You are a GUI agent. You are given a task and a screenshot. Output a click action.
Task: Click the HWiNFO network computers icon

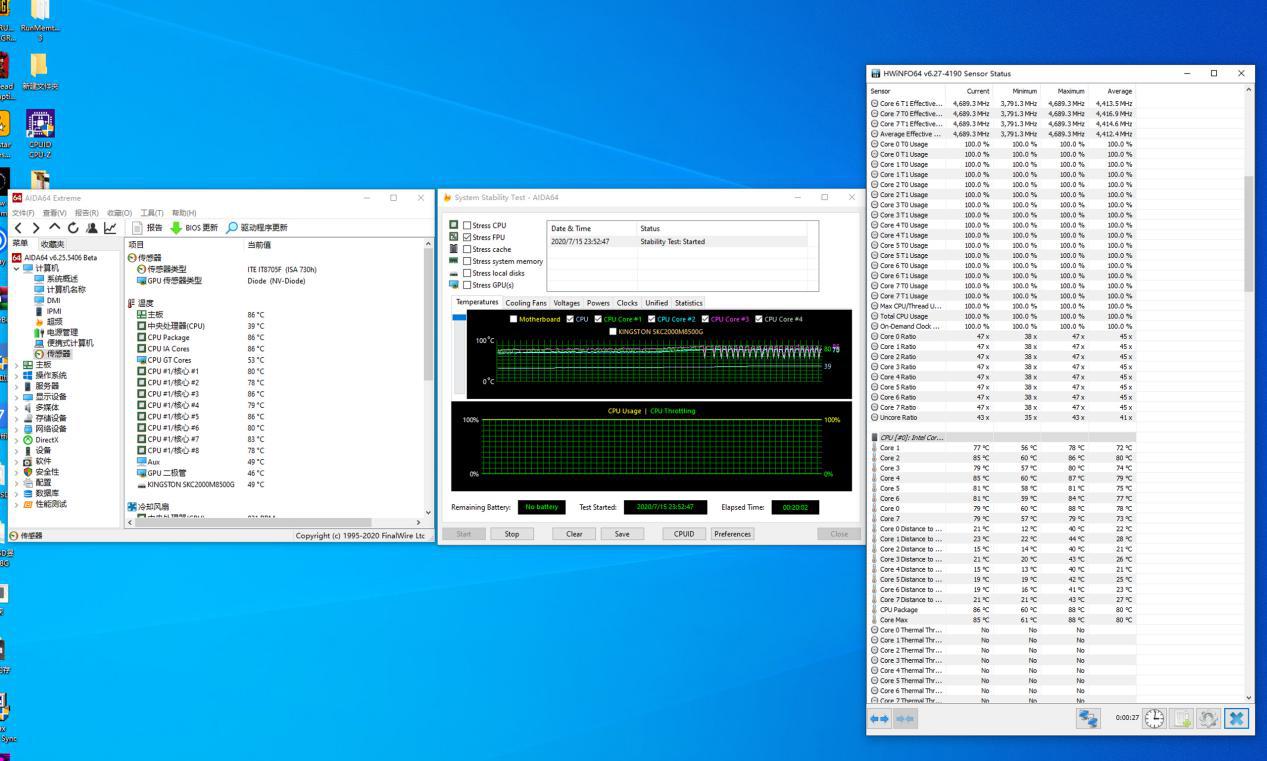coord(1088,718)
